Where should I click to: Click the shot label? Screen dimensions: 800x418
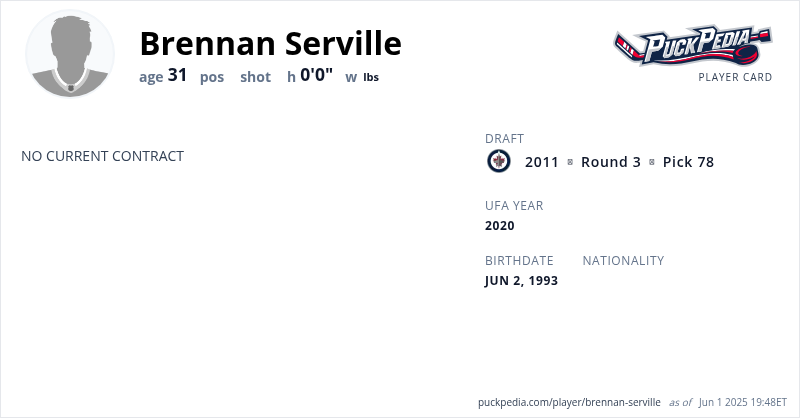click(255, 77)
